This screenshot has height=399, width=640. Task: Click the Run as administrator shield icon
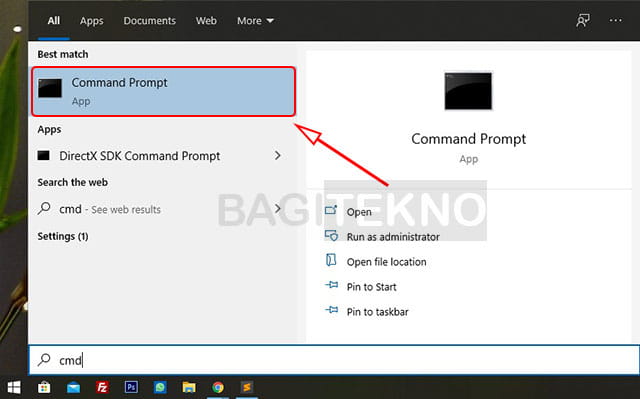coord(331,235)
